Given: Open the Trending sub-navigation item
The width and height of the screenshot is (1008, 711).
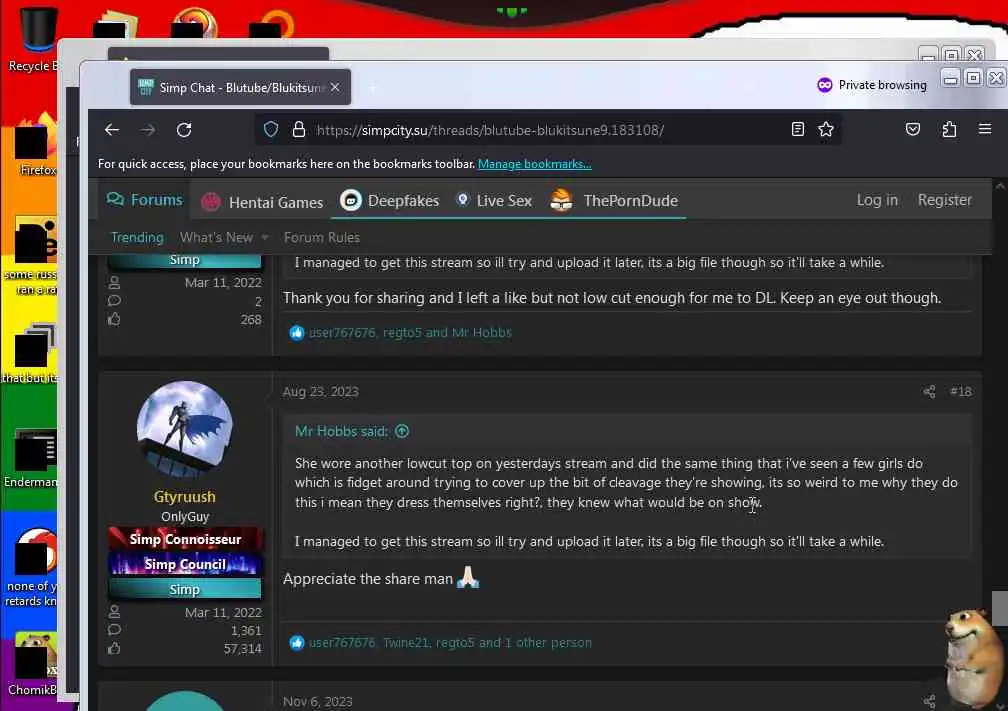Looking at the screenshot, I should point(138,237).
